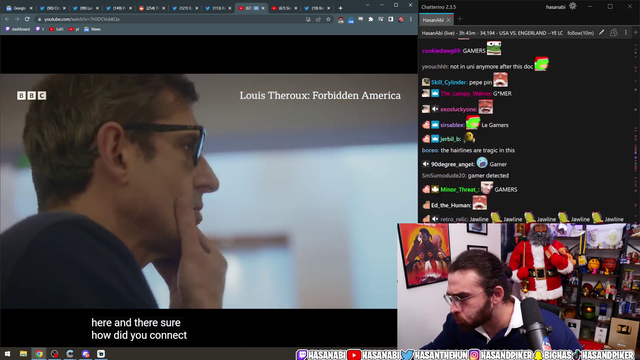Open the Chatterino viewer list icon
Viewport: 640px width, 360px height.
(x=613, y=33)
